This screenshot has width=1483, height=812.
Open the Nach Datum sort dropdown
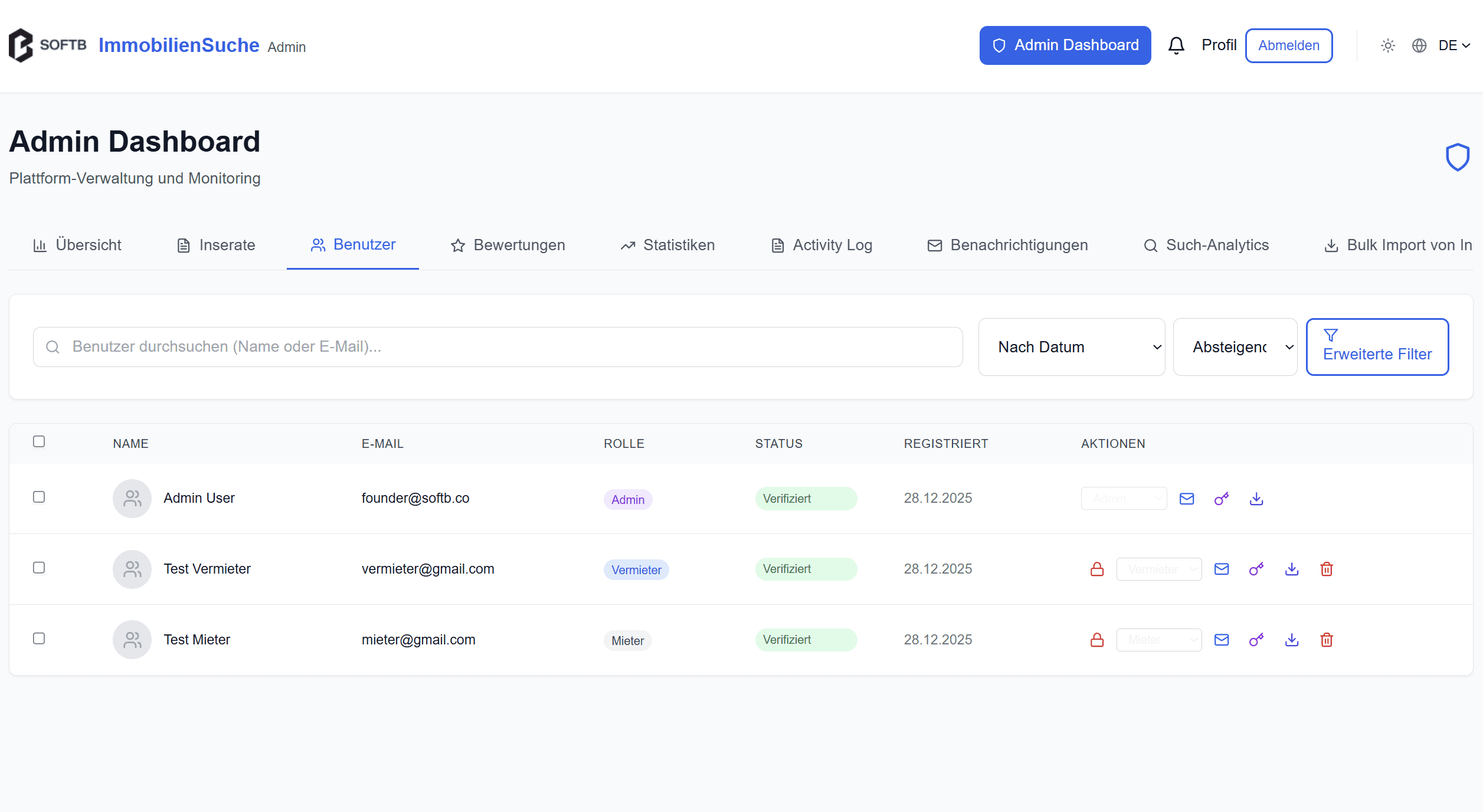tap(1071, 347)
